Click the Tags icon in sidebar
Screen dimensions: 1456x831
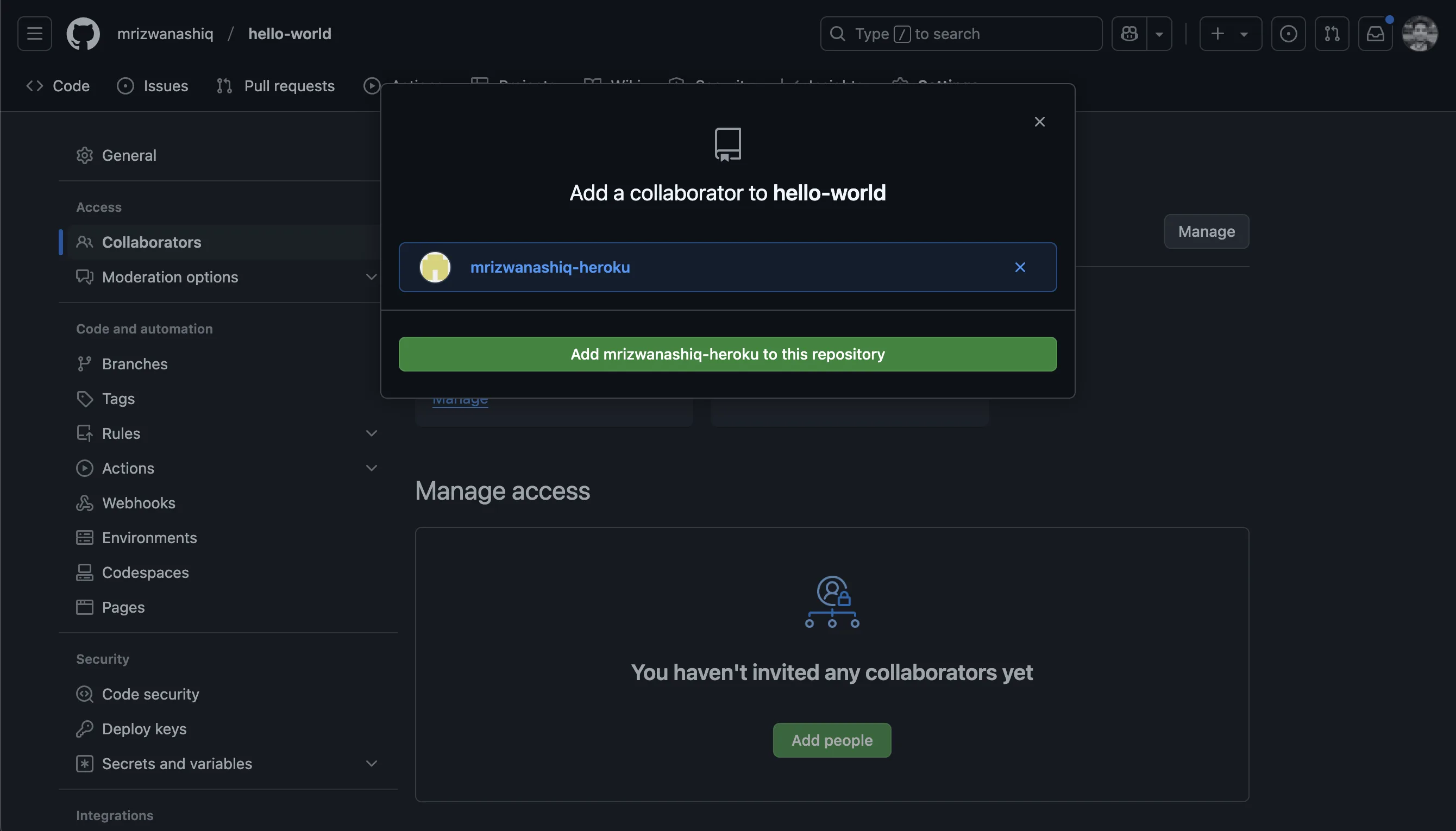[84, 398]
